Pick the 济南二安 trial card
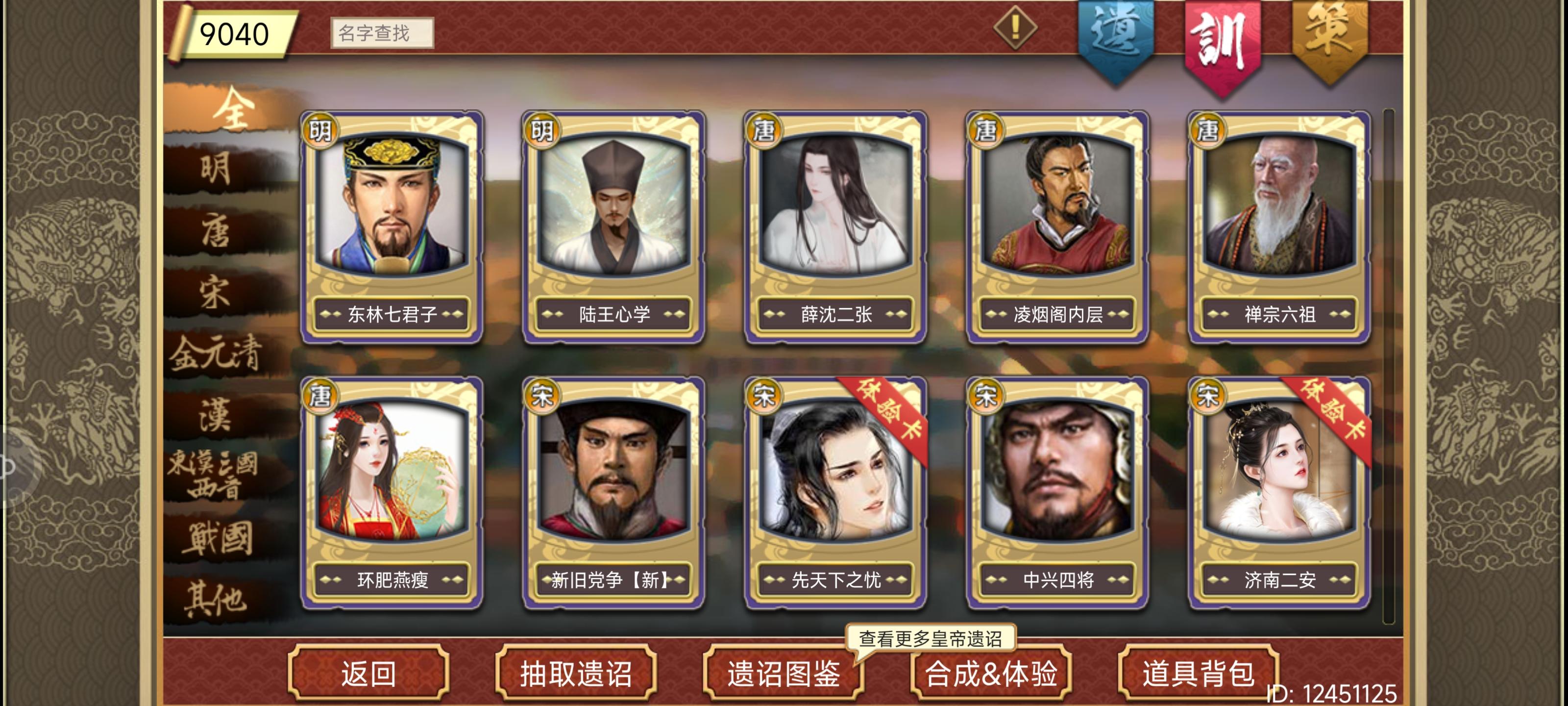This screenshot has width=1568, height=706. tap(1279, 493)
